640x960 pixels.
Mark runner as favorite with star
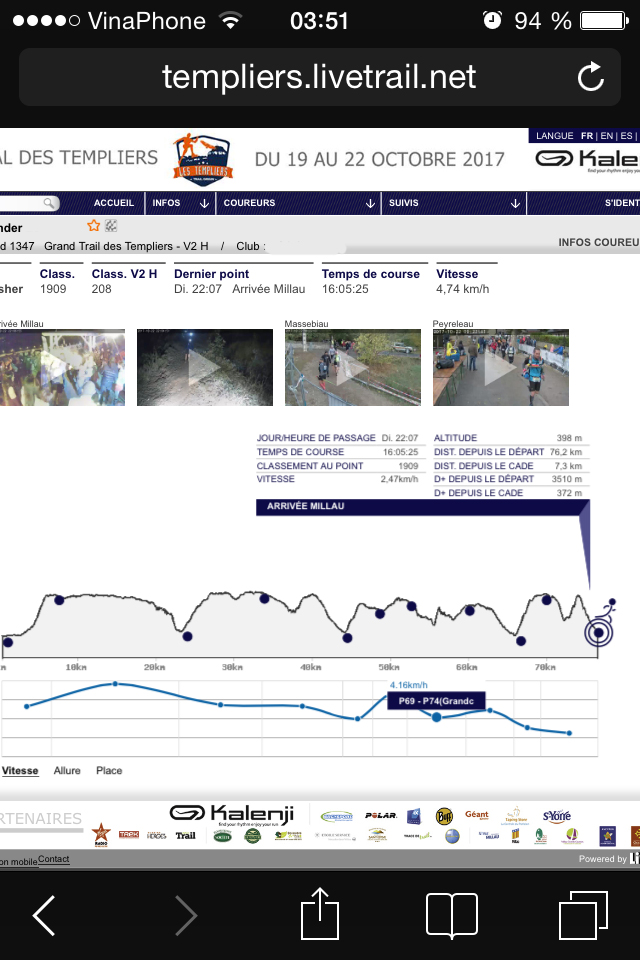point(94,226)
